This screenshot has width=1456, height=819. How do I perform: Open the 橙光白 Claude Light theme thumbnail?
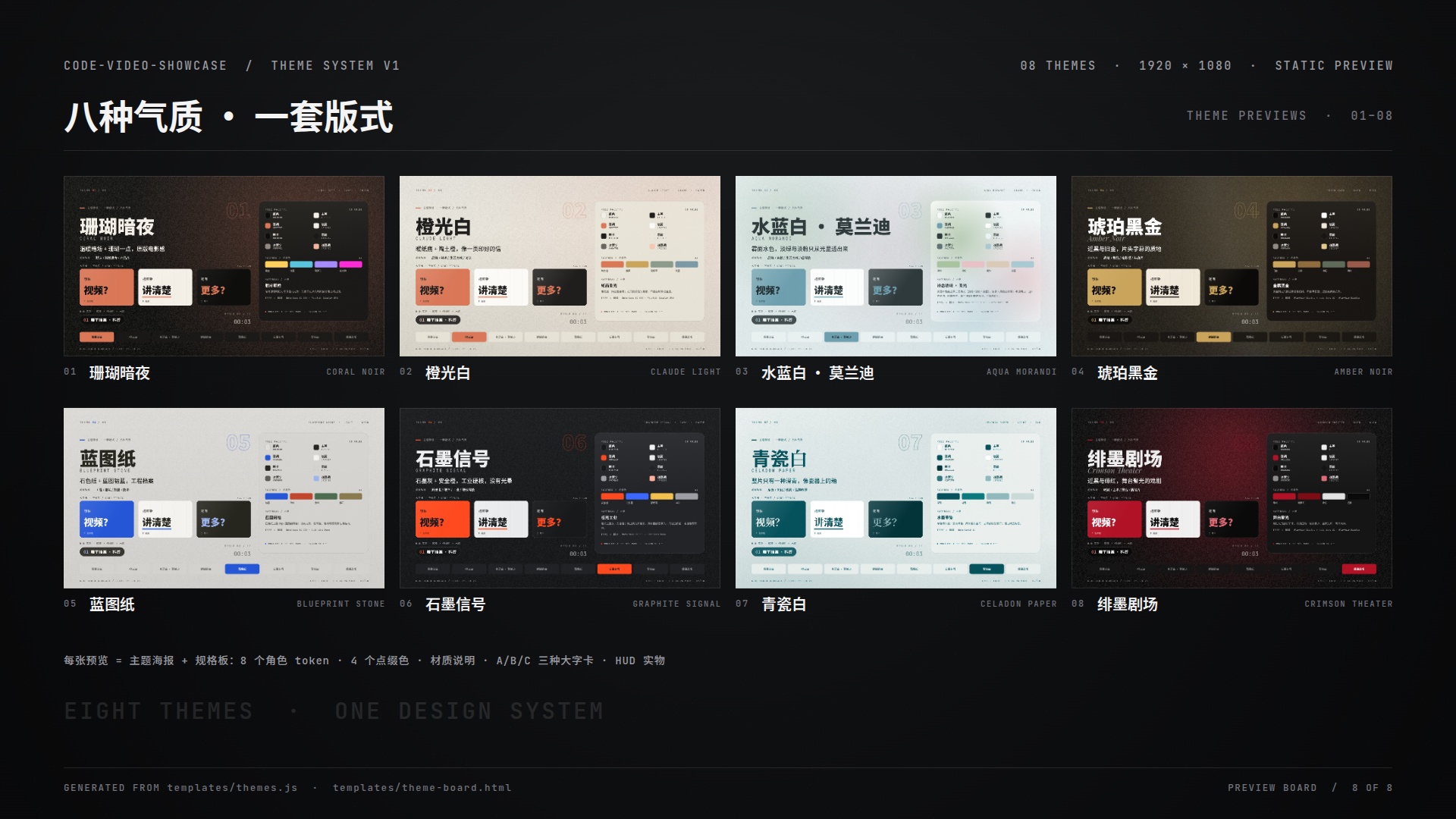pyautogui.click(x=560, y=266)
